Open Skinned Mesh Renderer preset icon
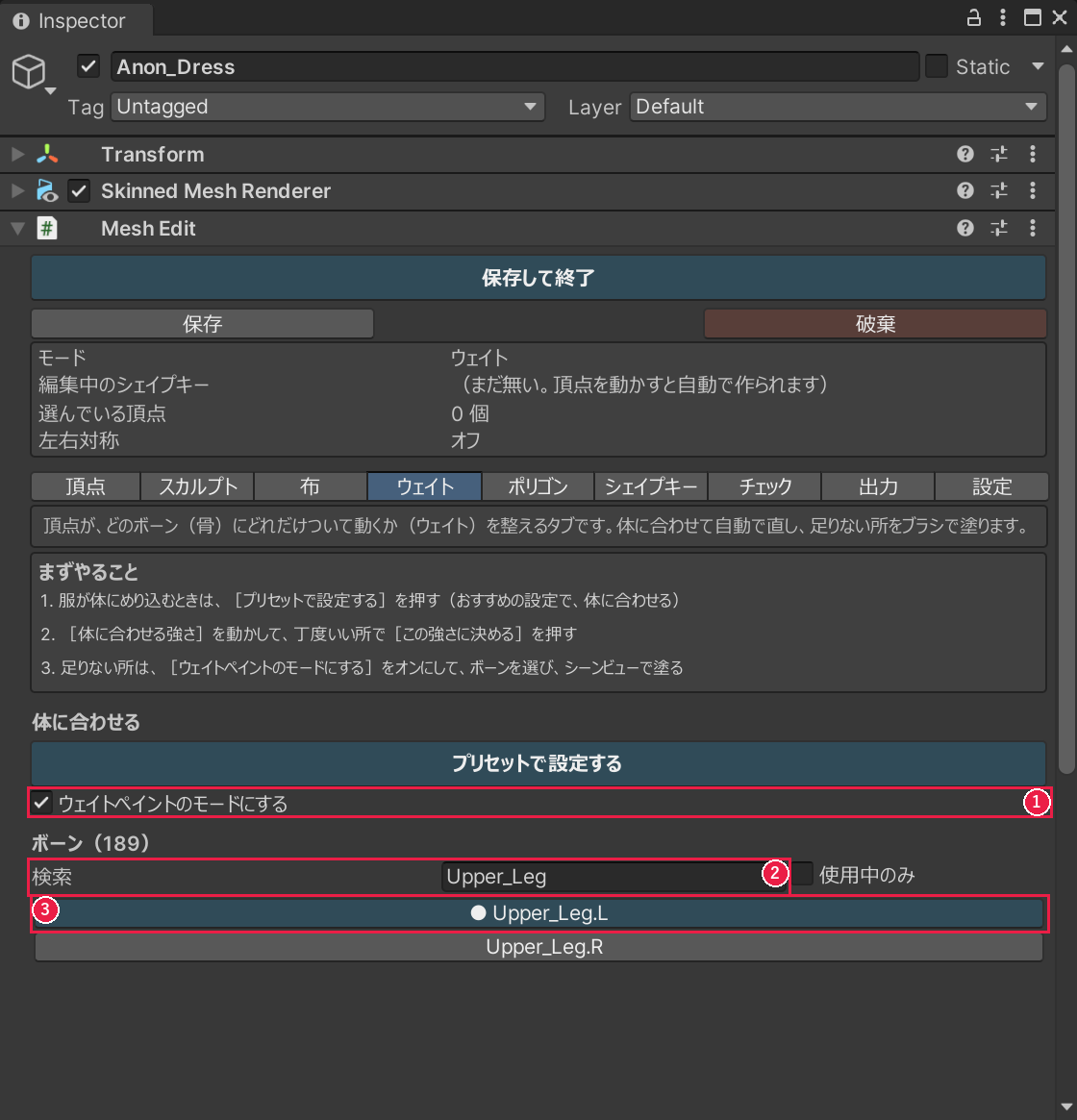 [999, 190]
